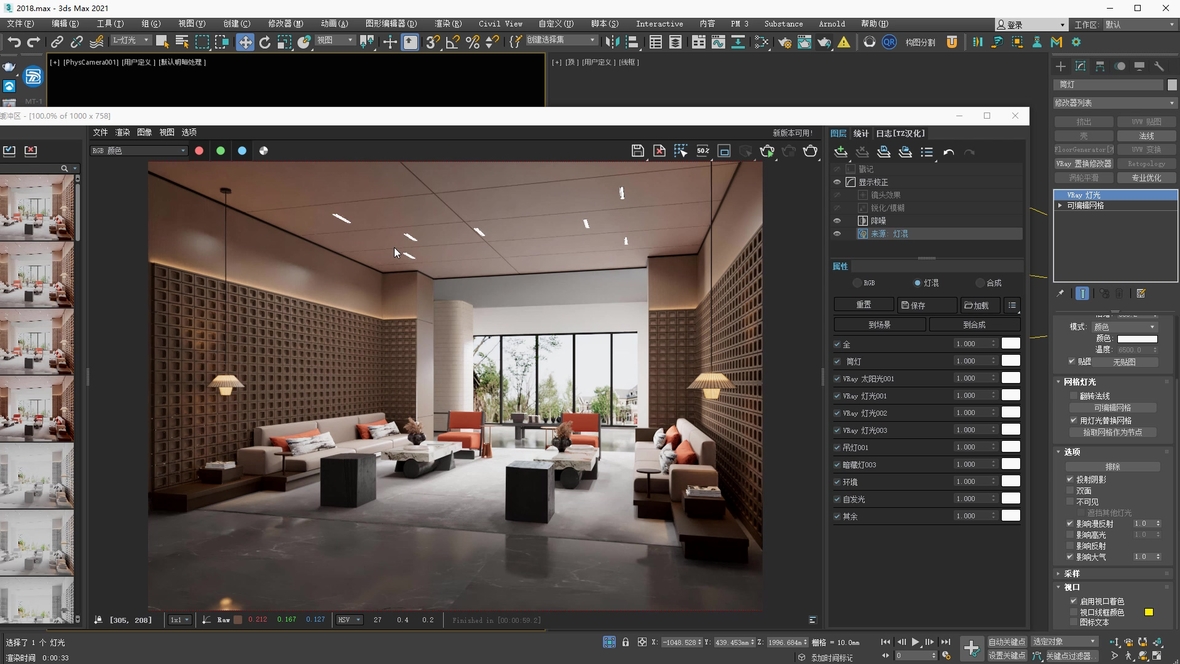The image size is (1180, 664).
Task: Switch to the 统计 tab
Action: 860,133
